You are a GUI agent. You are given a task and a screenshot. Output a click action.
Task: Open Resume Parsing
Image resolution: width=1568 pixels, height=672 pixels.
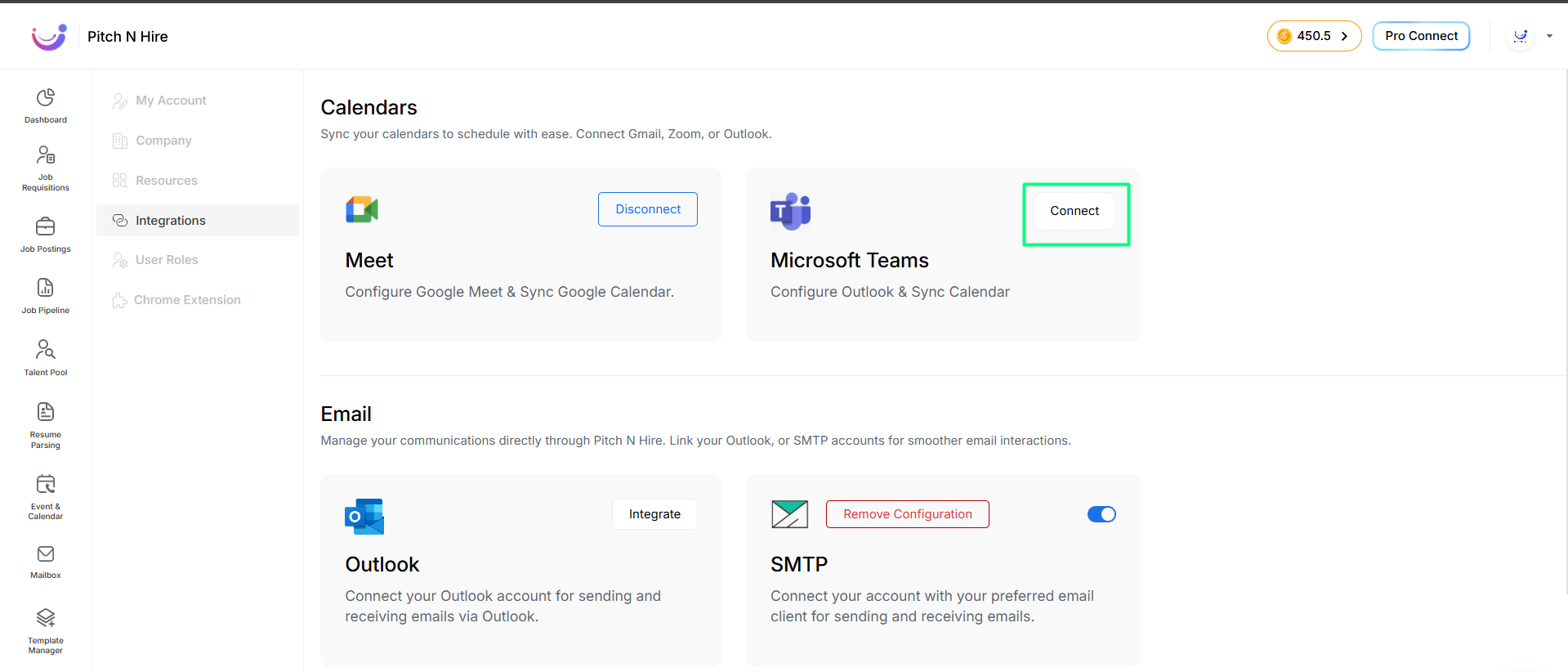point(46,425)
